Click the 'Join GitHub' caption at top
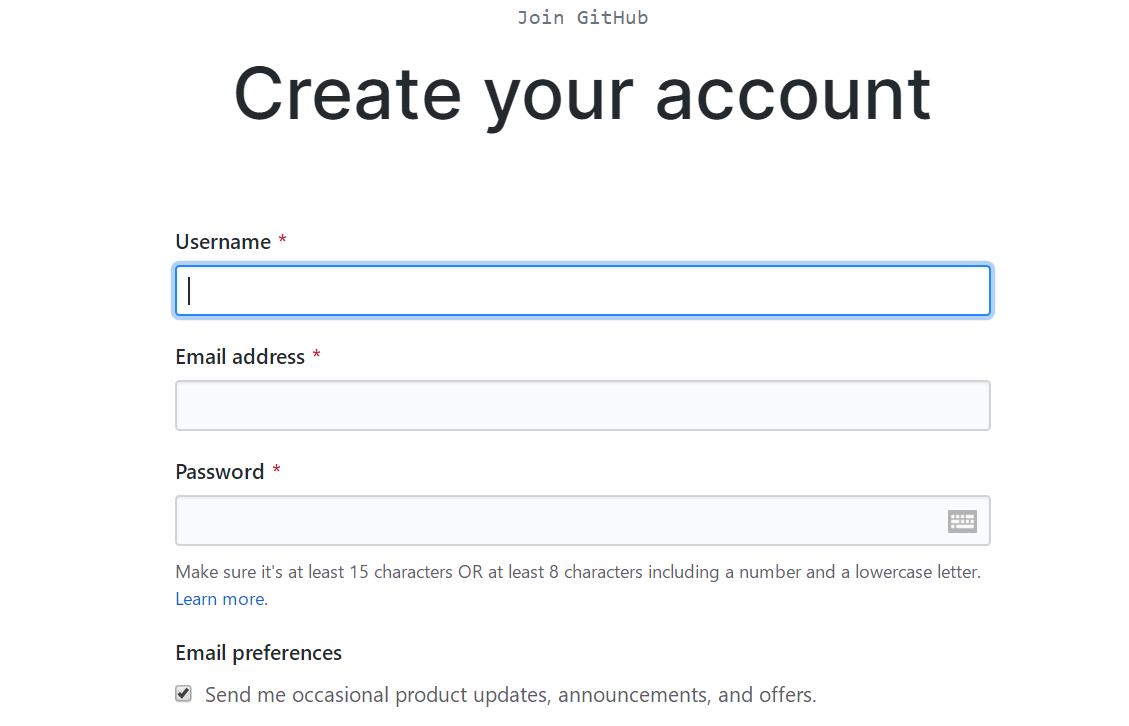This screenshot has height=726, width=1129. pyautogui.click(x=582, y=18)
